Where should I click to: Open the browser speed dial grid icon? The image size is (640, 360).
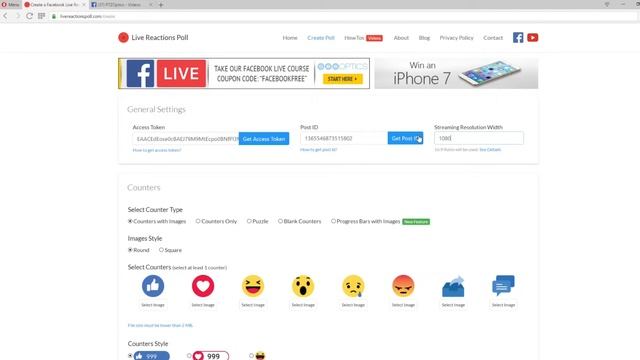(42, 16)
